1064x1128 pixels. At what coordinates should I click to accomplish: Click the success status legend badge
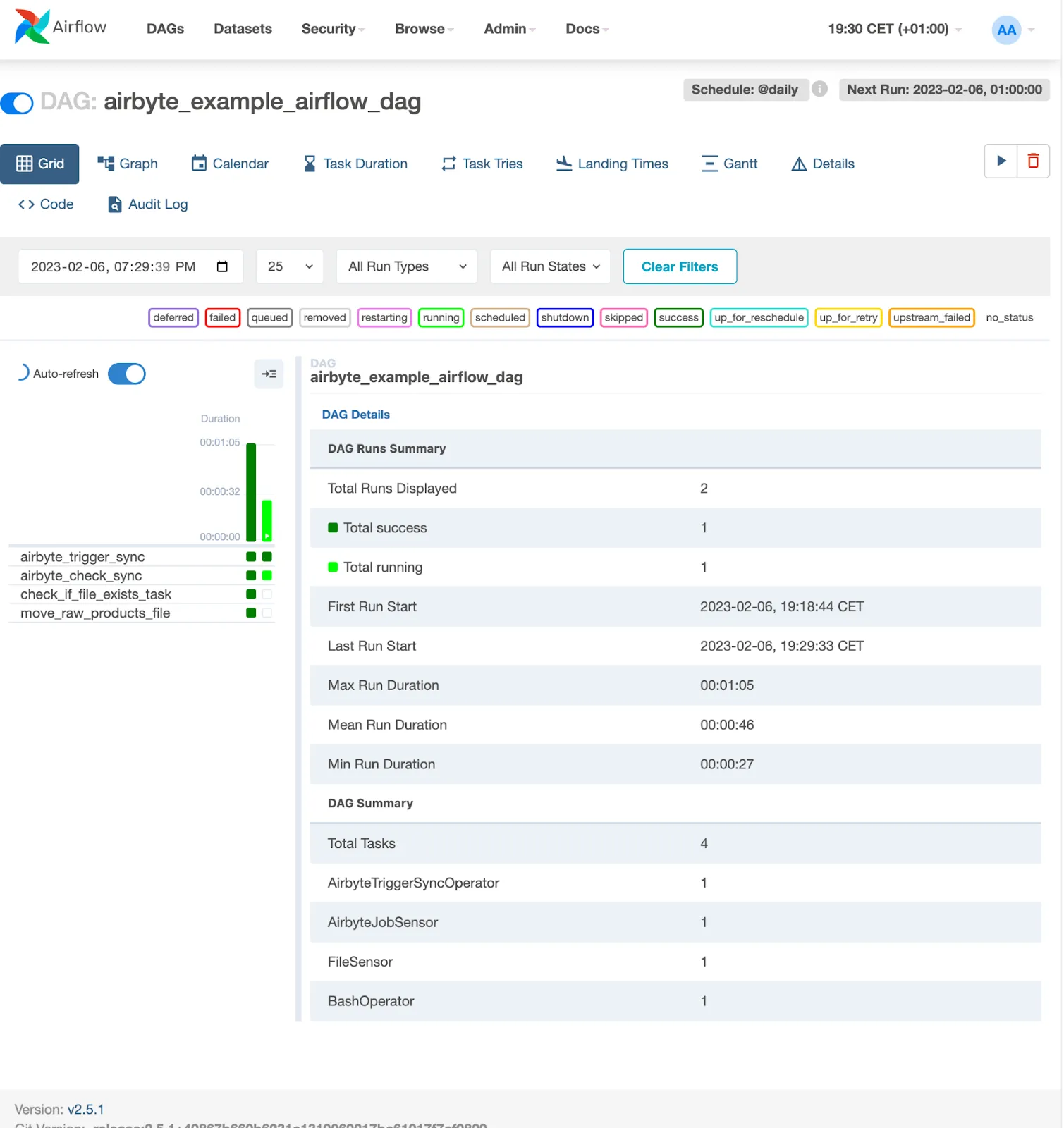pos(679,318)
